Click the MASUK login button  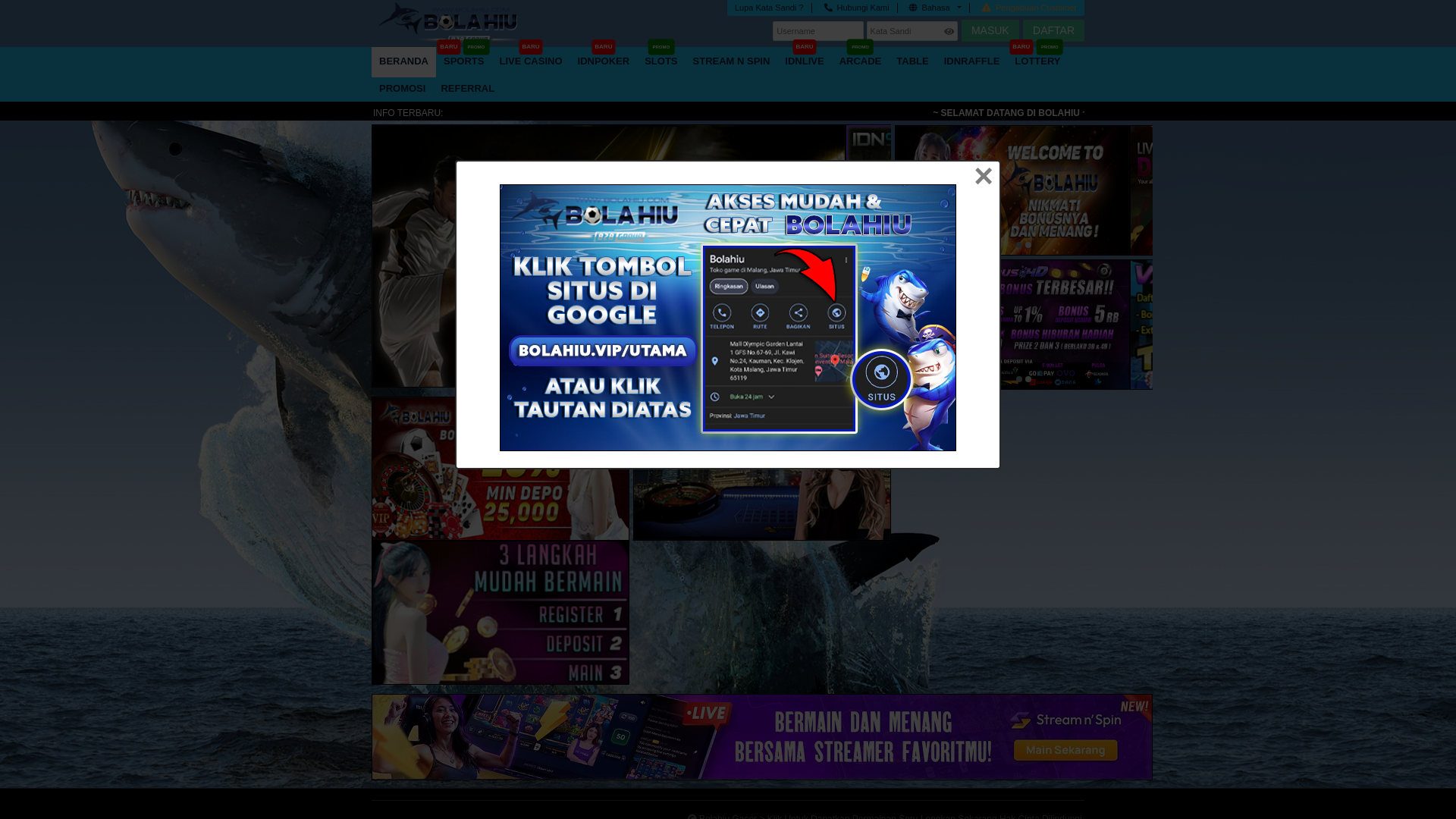click(x=990, y=30)
